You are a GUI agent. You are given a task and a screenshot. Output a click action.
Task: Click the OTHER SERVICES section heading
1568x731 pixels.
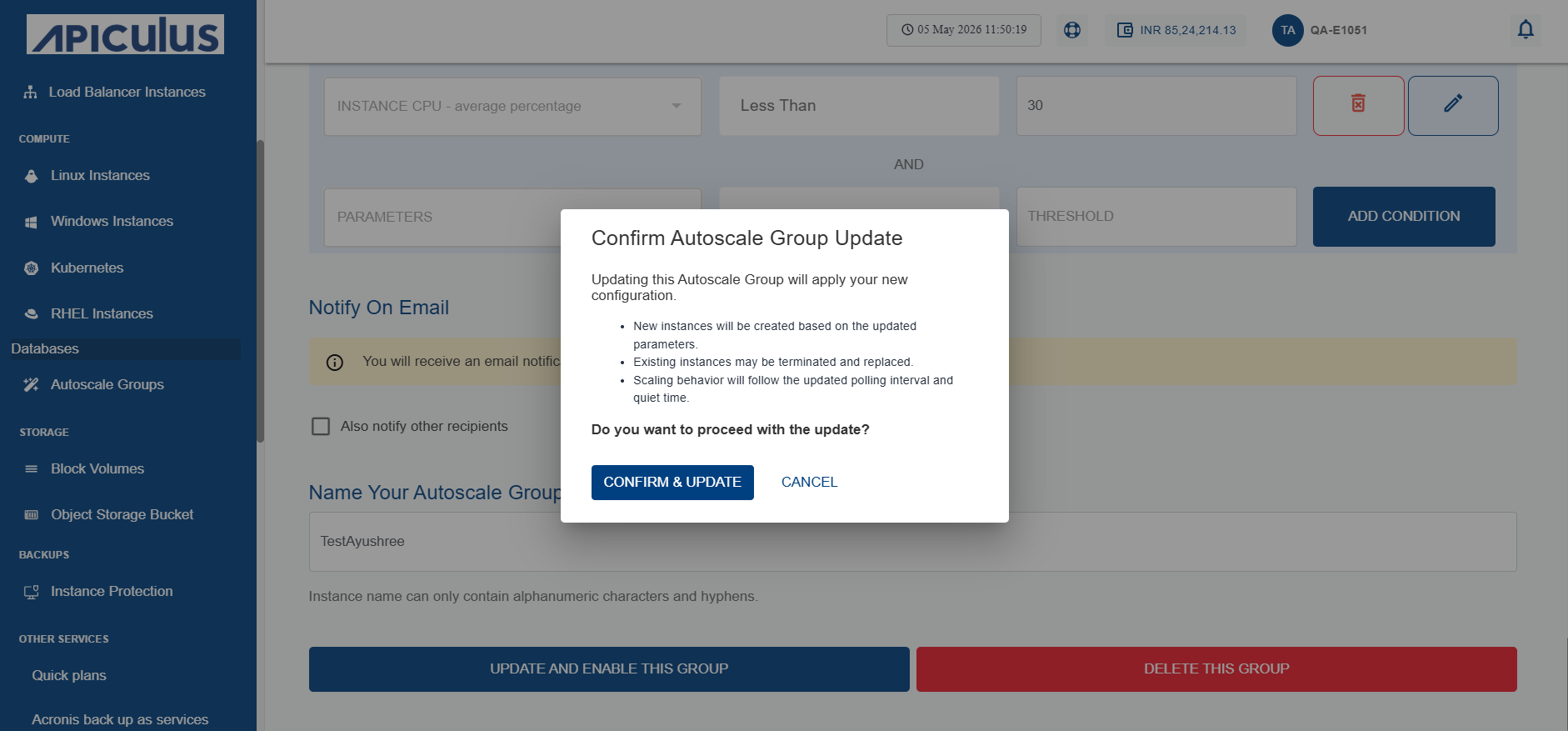(x=64, y=639)
